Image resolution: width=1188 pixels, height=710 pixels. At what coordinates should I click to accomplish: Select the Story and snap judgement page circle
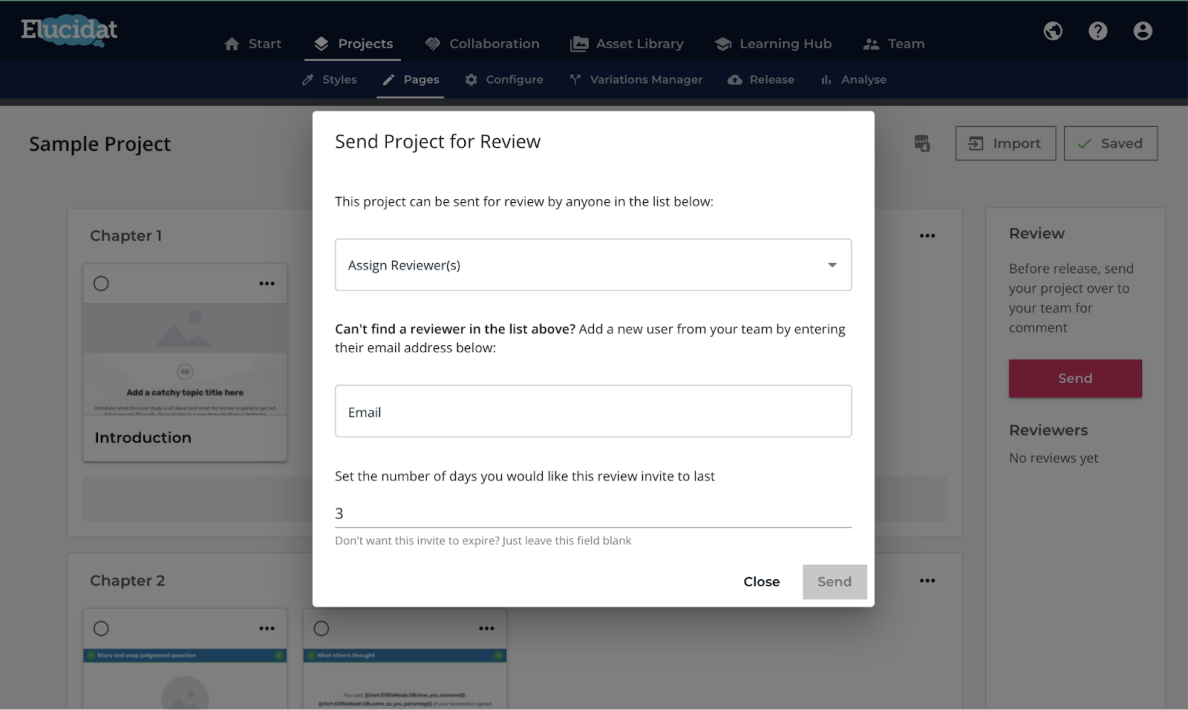click(x=102, y=628)
